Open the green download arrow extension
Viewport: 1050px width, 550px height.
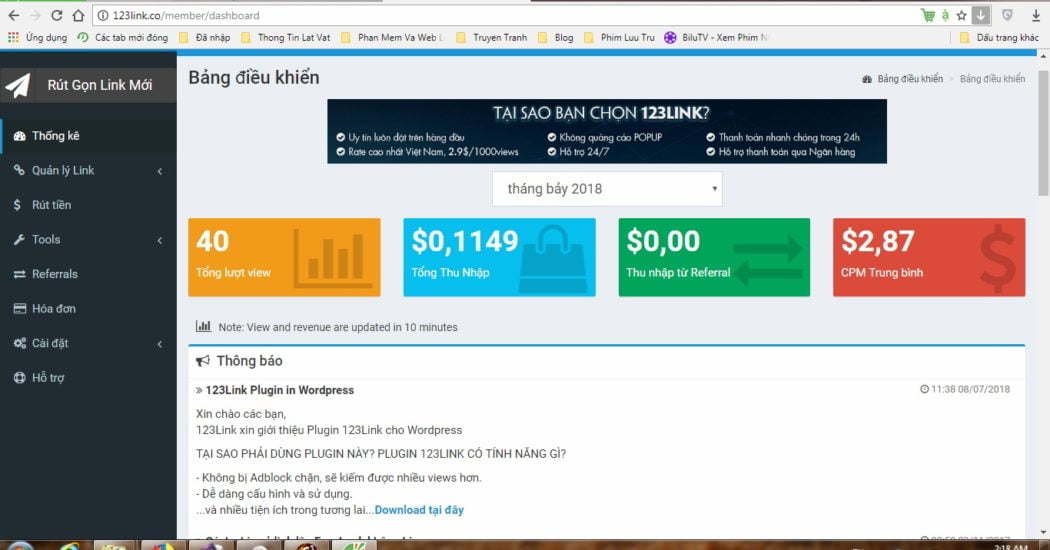[981, 15]
